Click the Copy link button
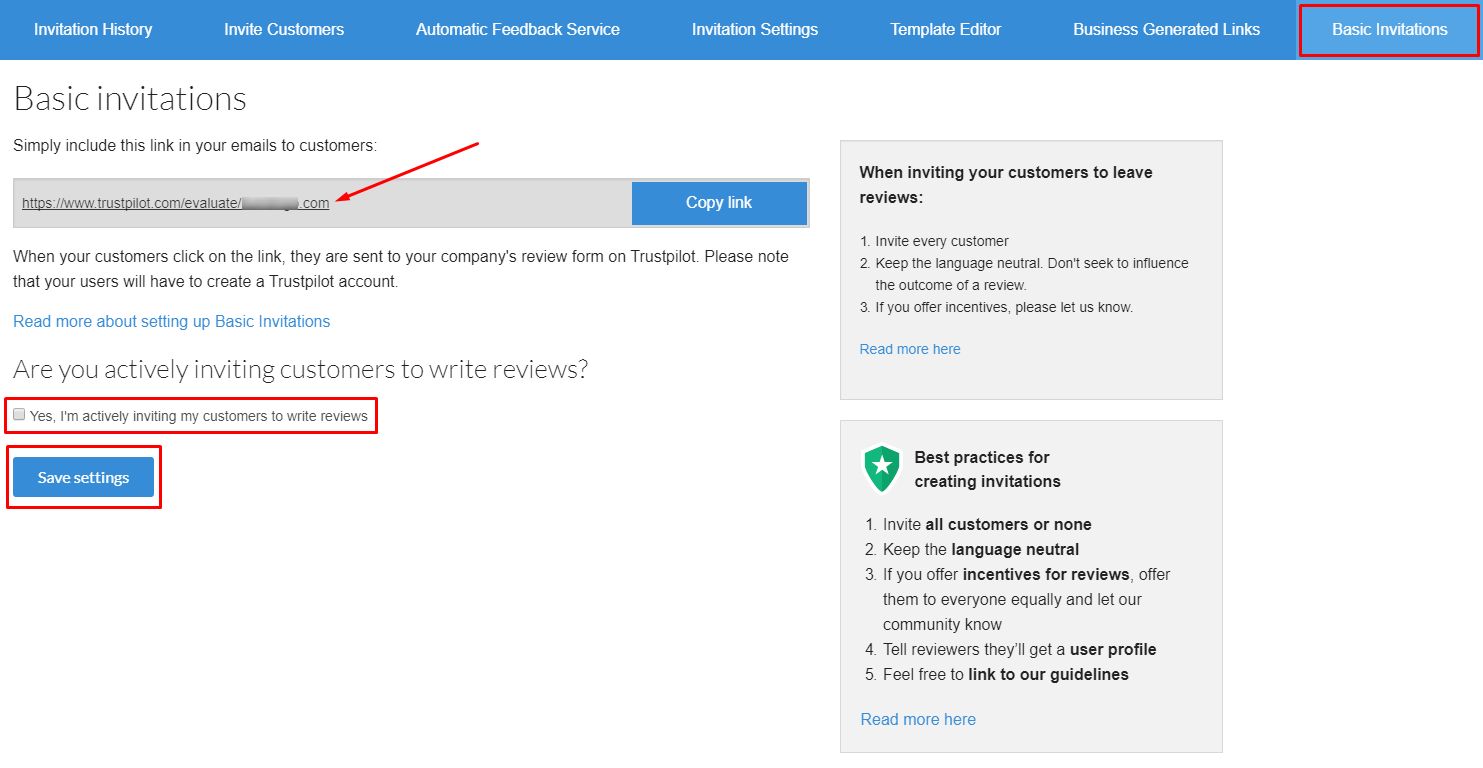Image resolution: width=1483 pixels, height=768 pixels. coord(719,203)
